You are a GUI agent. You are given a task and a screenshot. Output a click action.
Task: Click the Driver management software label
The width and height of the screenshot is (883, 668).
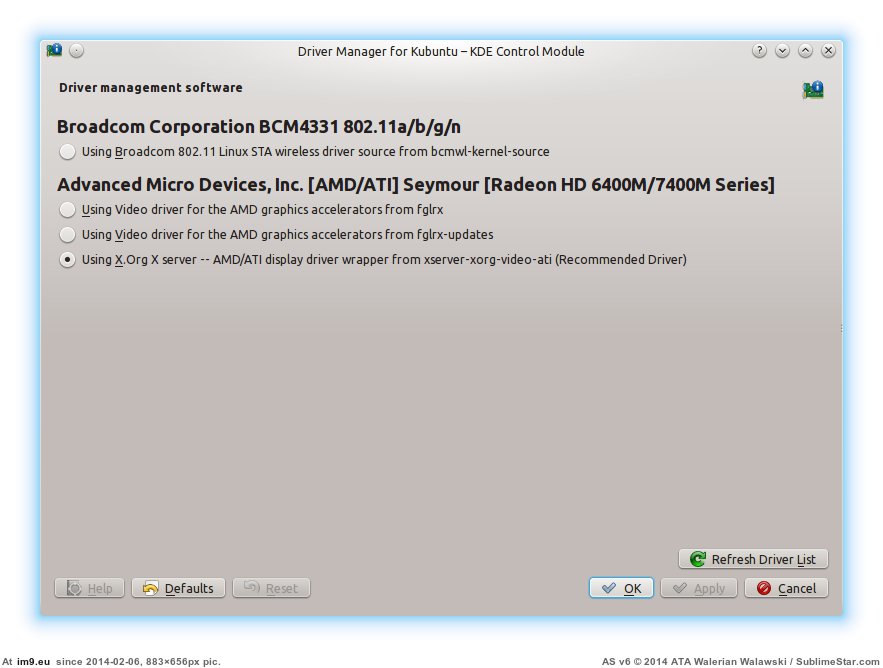pos(151,88)
